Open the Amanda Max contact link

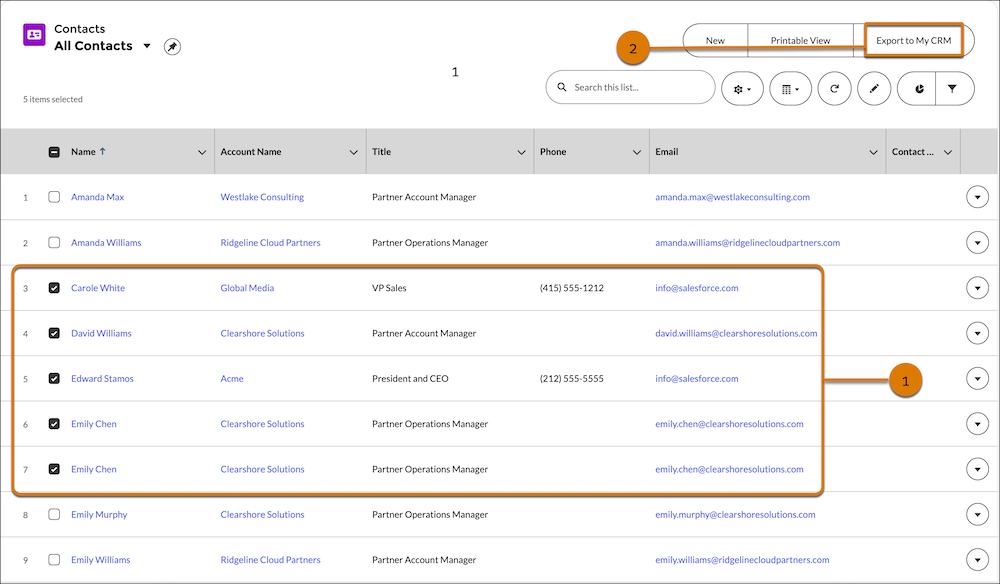[98, 197]
